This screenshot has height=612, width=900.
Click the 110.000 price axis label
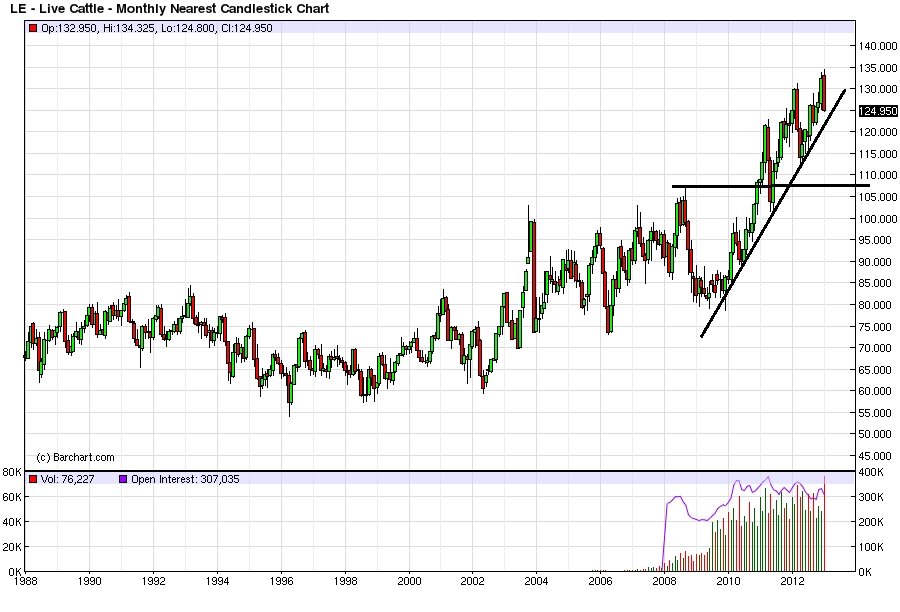[x=878, y=175]
